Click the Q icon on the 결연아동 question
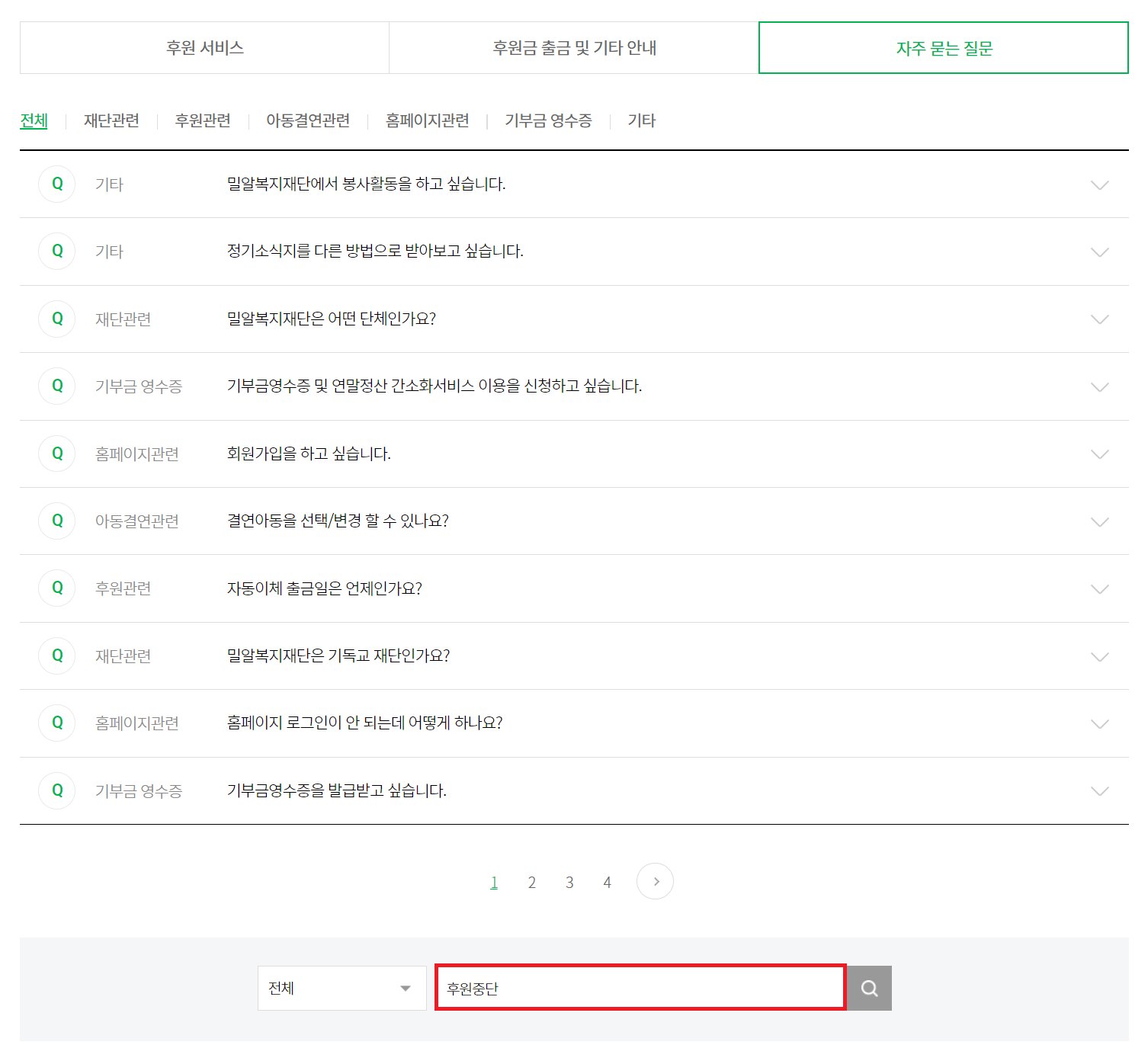The height and width of the screenshot is (1061, 1148). coord(56,521)
